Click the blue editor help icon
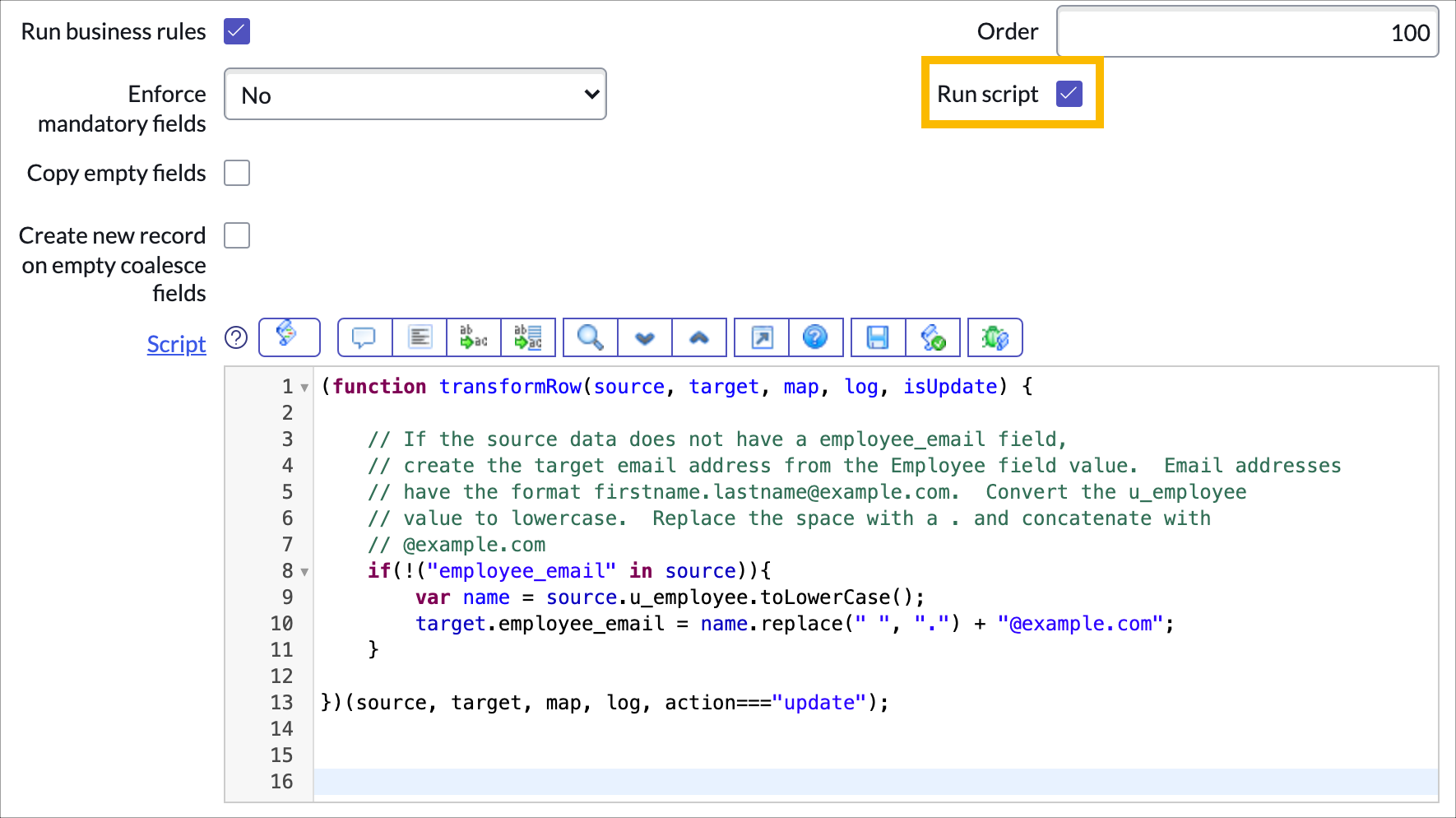1456x818 pixels. click(815, 337)
